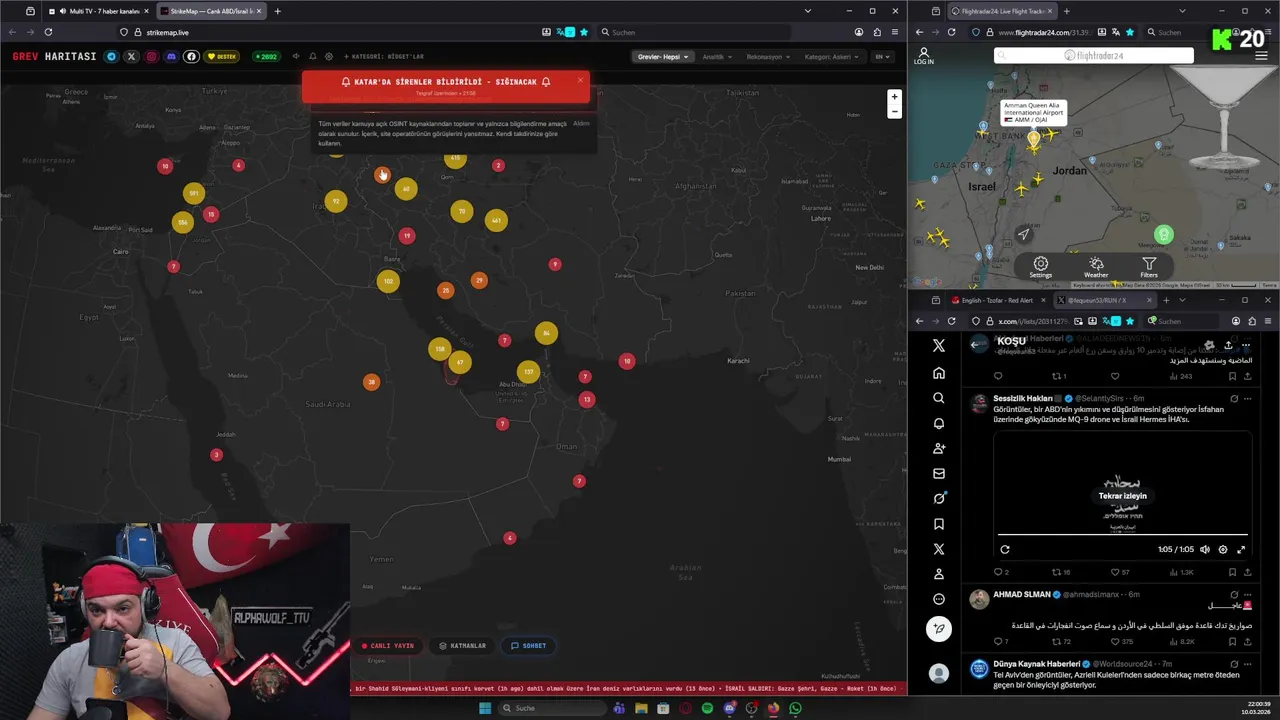
Task: Switch to Multi TV browser tab
Action: (96, 11)
